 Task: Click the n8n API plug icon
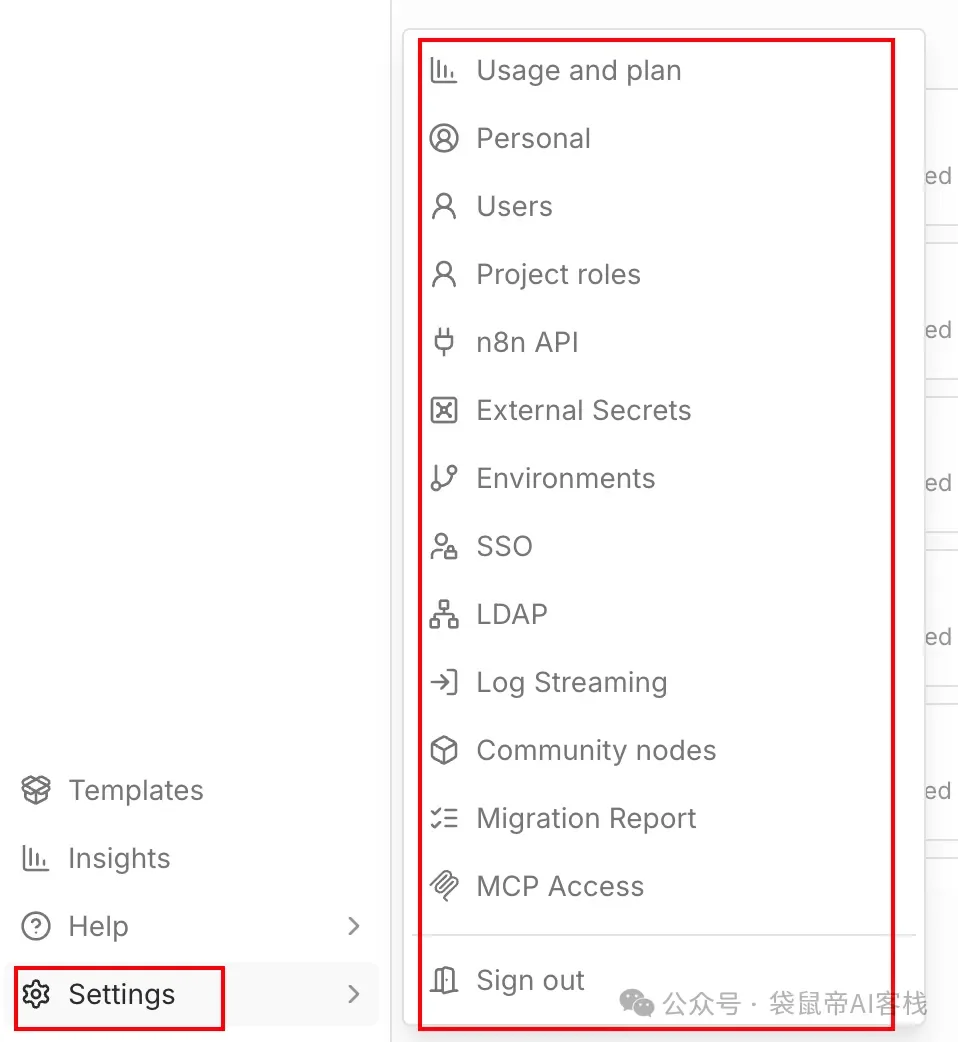point(444,343)
